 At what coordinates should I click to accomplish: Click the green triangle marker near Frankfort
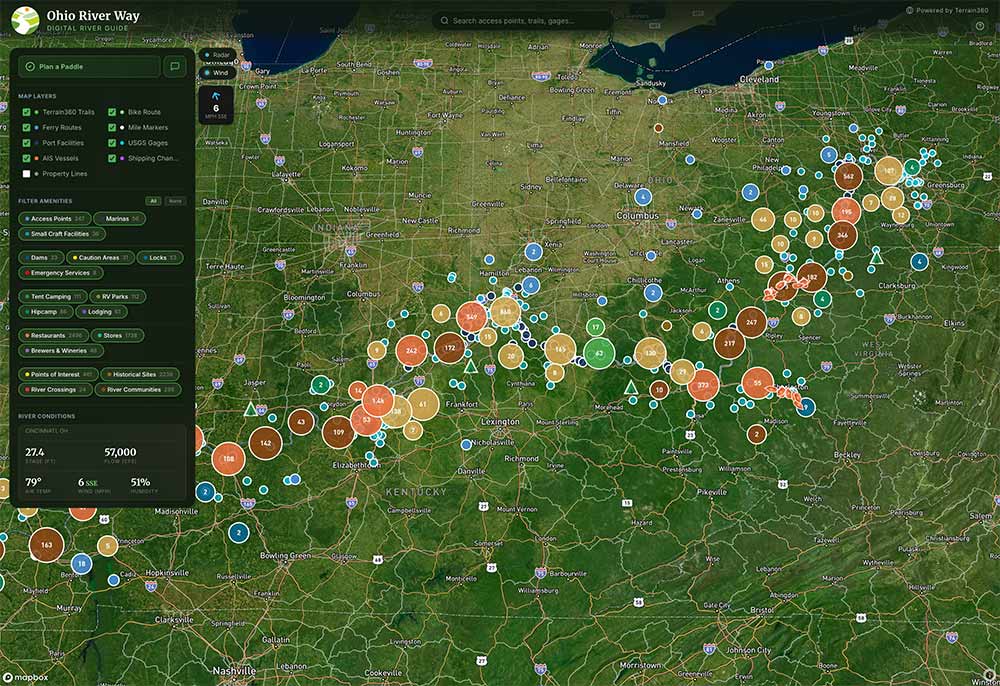(x=470, y=366)
